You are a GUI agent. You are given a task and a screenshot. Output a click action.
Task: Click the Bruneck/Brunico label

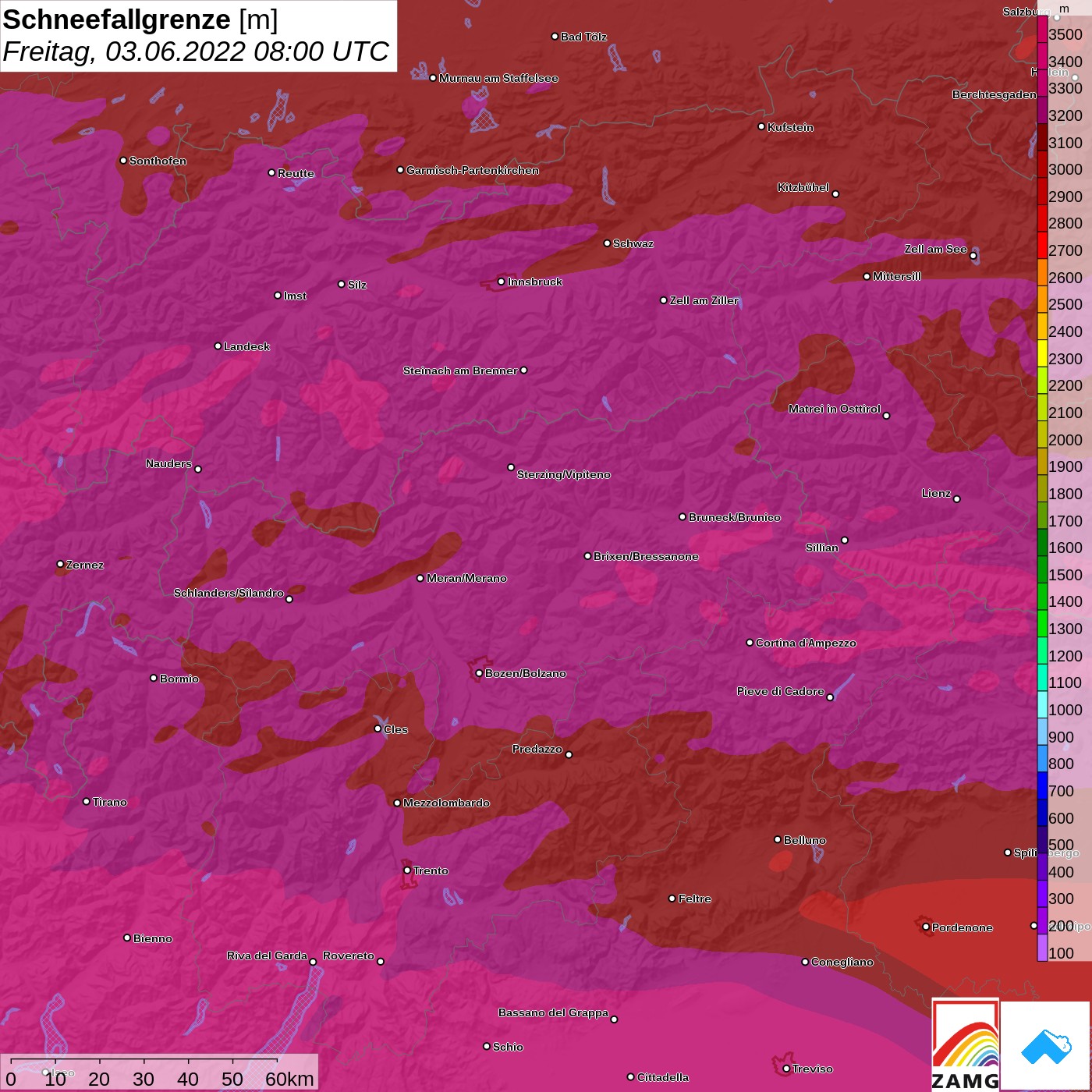coord(735,517)
